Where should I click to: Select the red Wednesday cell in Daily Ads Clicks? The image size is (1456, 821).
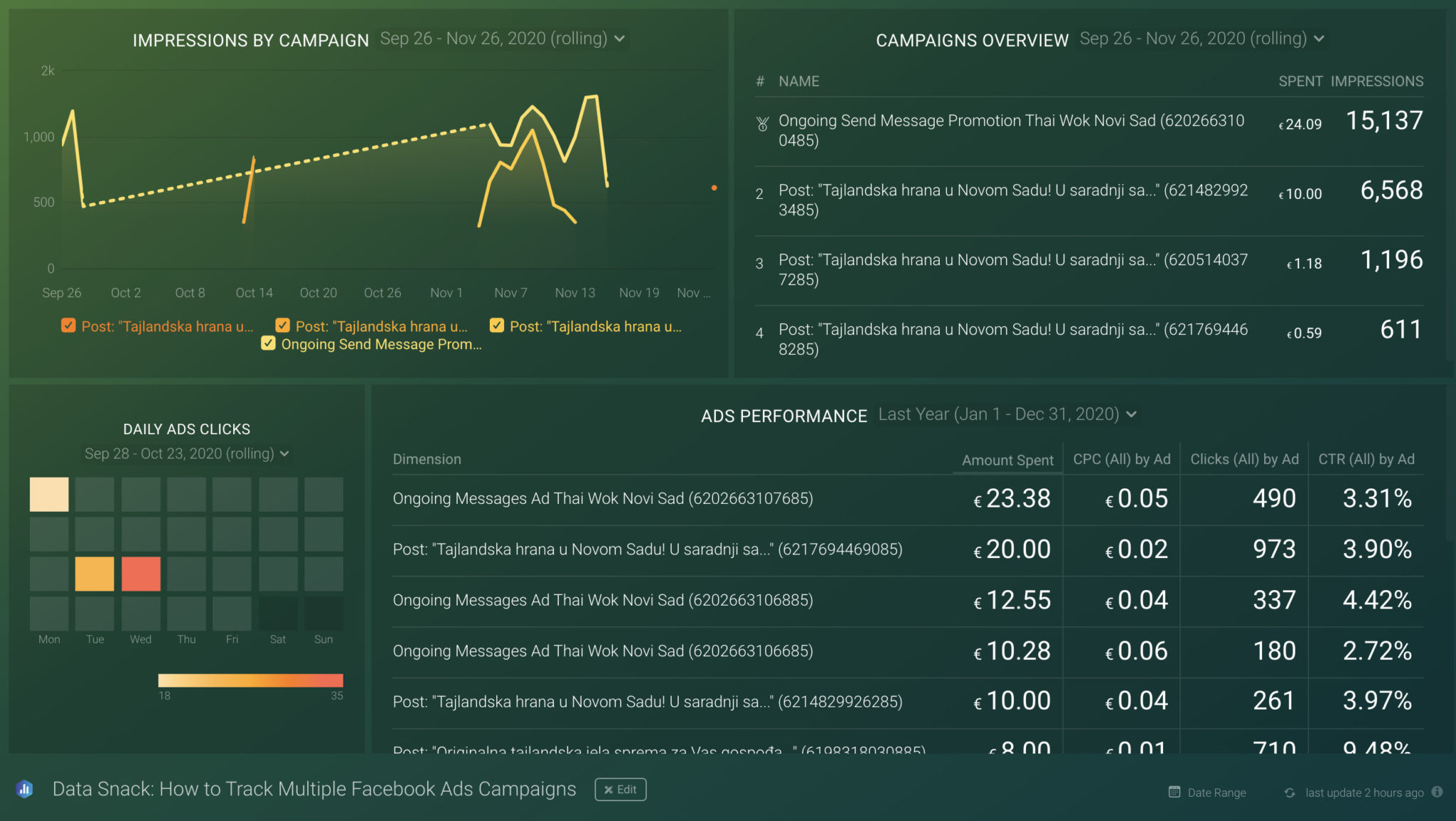click(140, 573)
